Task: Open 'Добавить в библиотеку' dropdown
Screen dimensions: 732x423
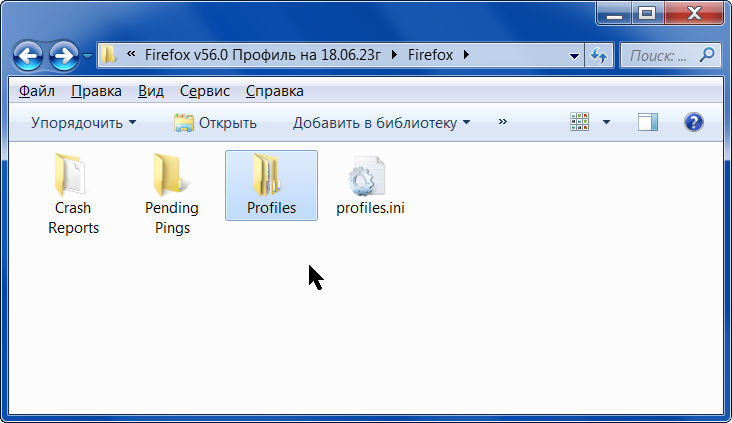Action: [381, 123]
